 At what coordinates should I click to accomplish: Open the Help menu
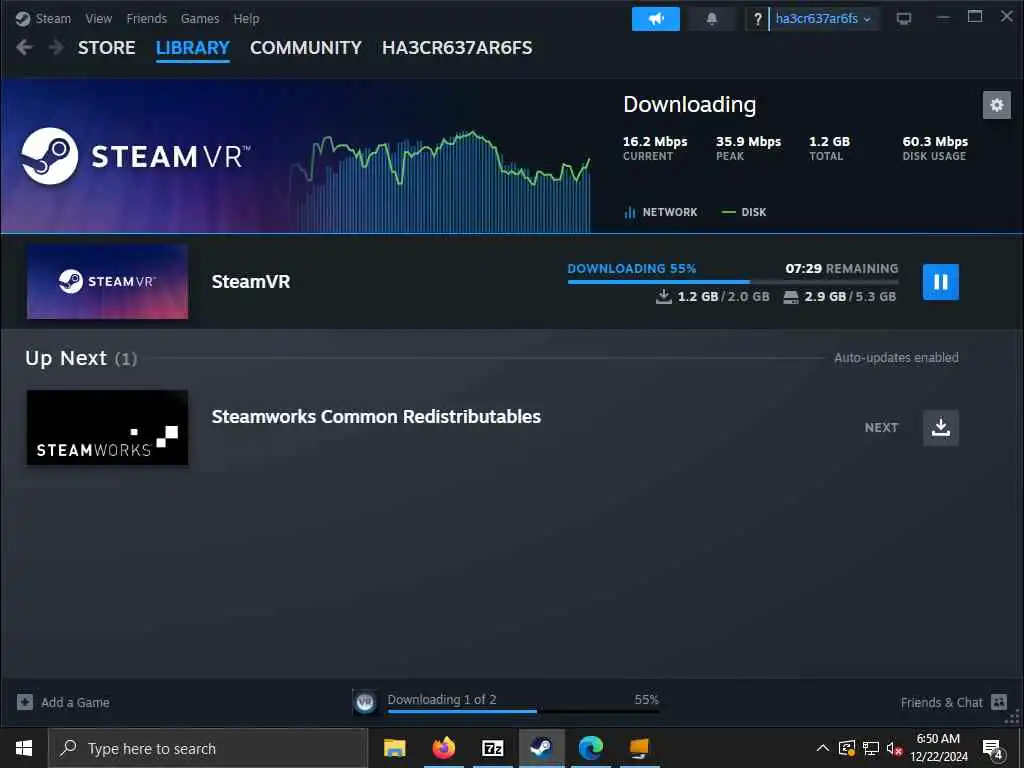point(246,18)
